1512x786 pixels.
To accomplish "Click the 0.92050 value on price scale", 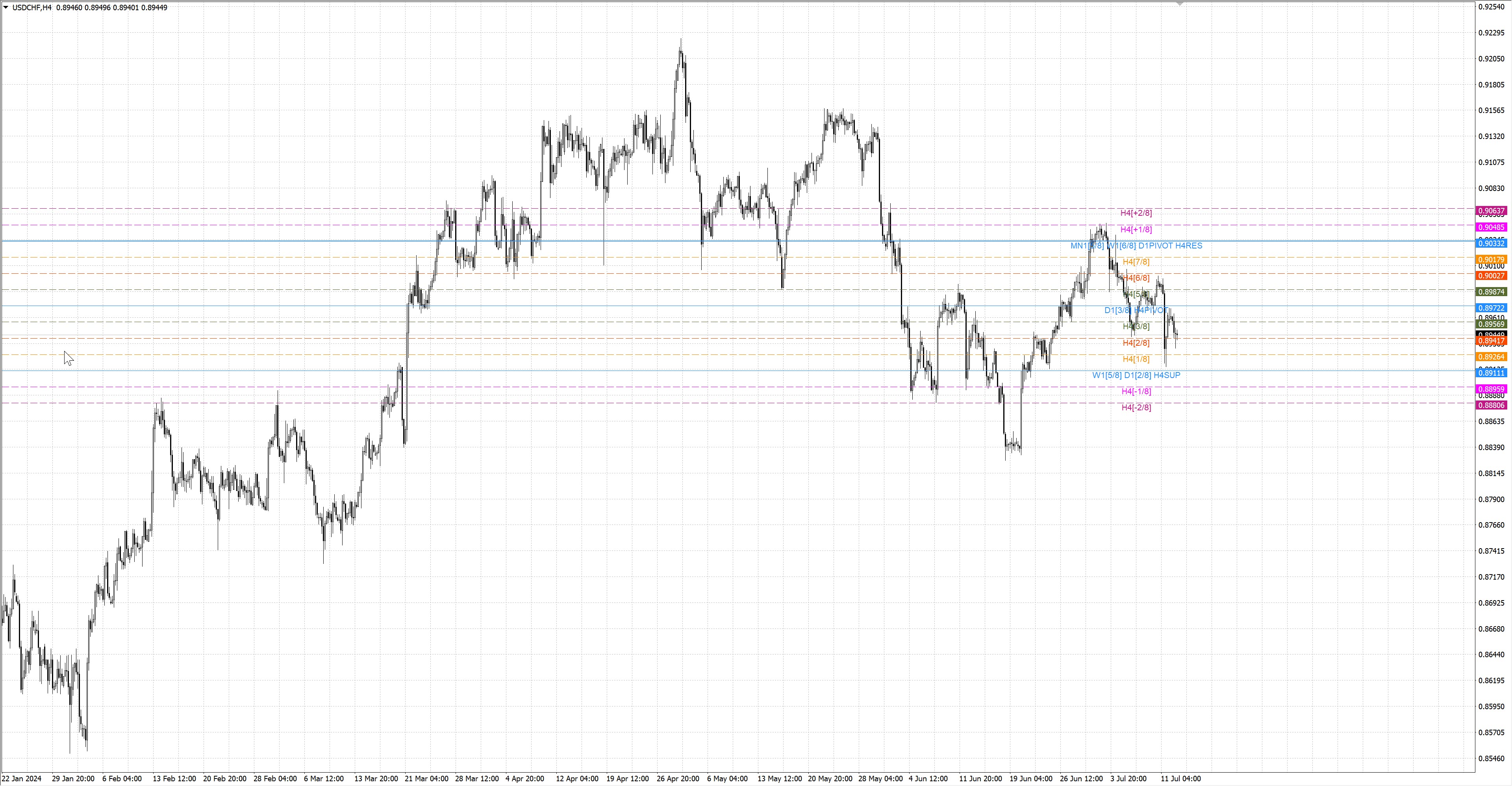I will point(1491,59).
